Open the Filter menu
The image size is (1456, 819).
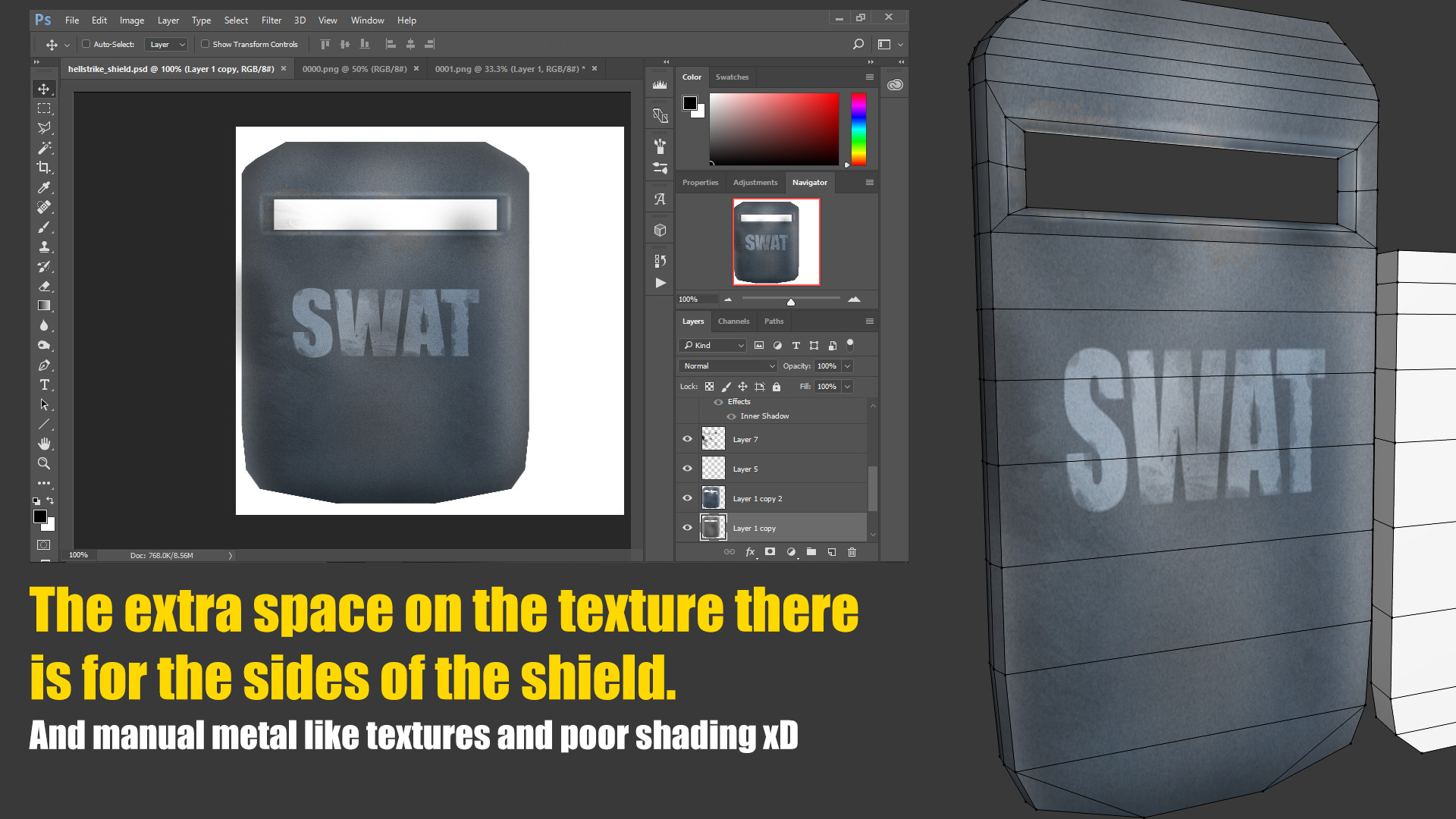(271, 20)
